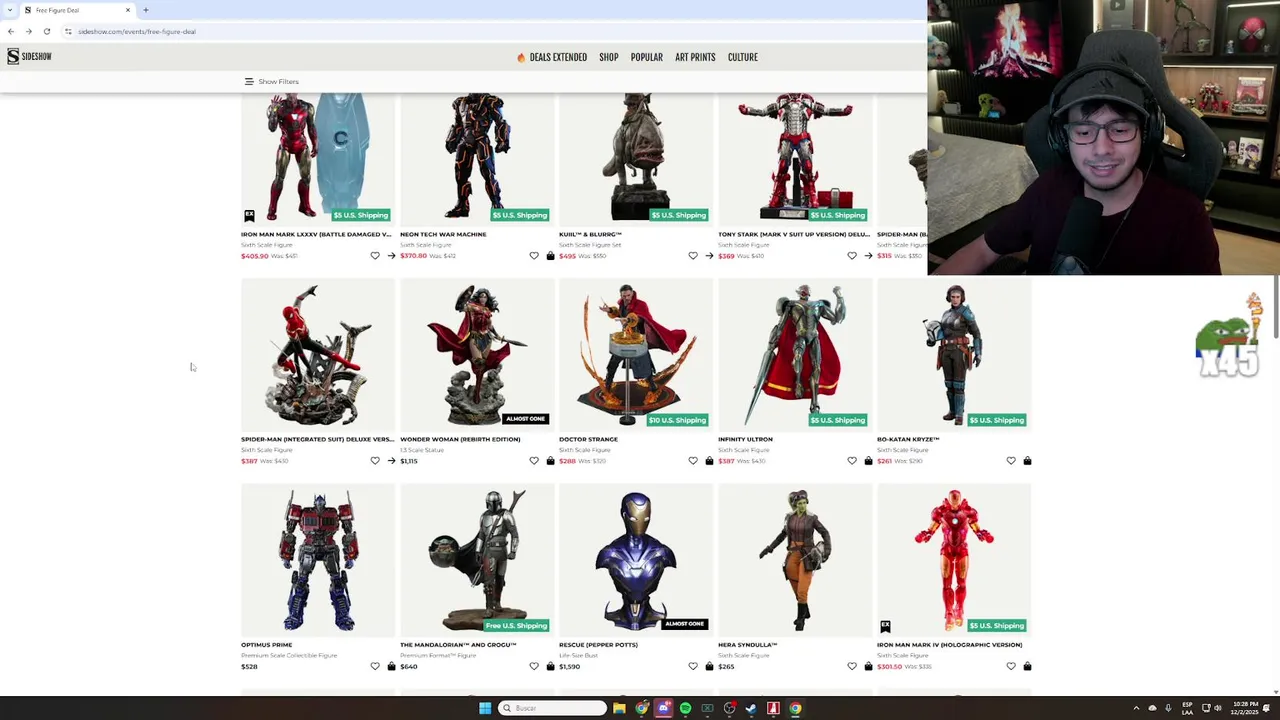Open Neon Tech War Machine title link
Screen dimensions: 1280x720
(443, 234)
